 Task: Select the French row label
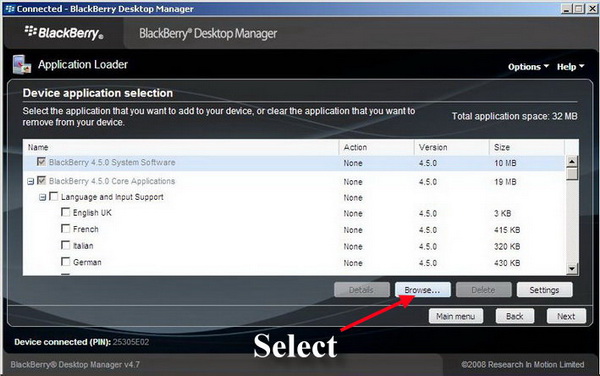[86, 229]
